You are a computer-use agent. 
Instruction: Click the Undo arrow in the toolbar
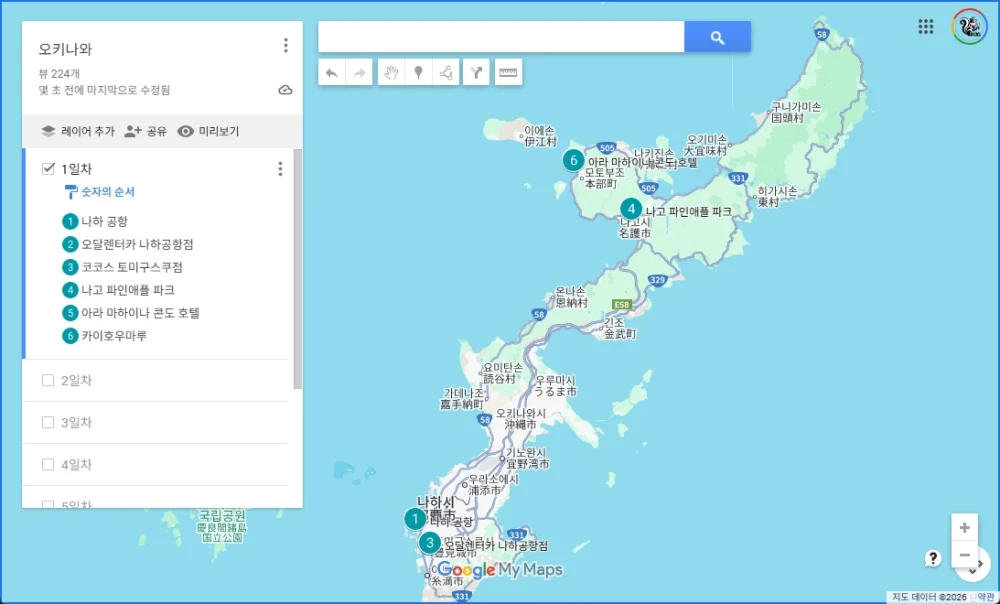point(333,72)
